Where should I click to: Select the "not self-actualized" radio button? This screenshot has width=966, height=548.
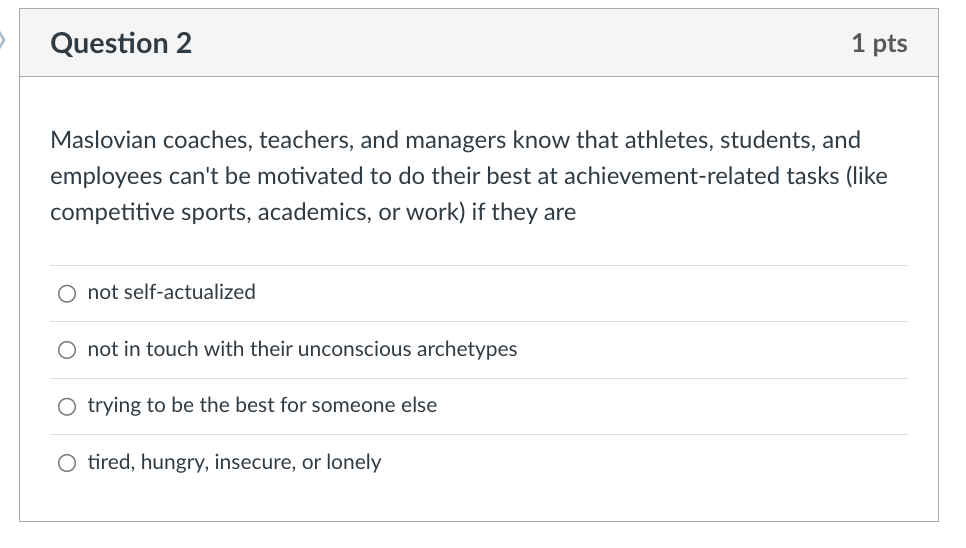pos(67,294)
